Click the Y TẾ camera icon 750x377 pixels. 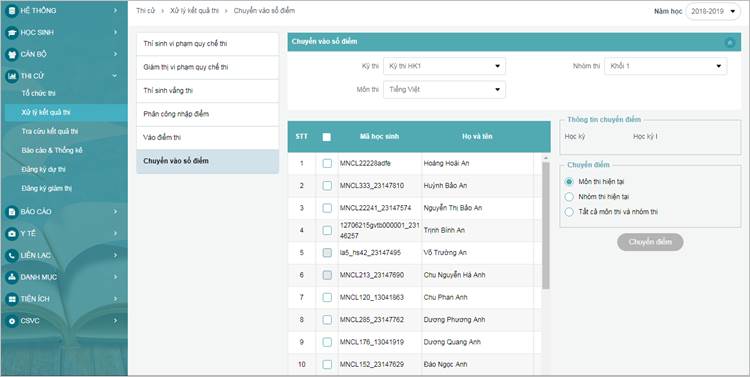(12, 233)
